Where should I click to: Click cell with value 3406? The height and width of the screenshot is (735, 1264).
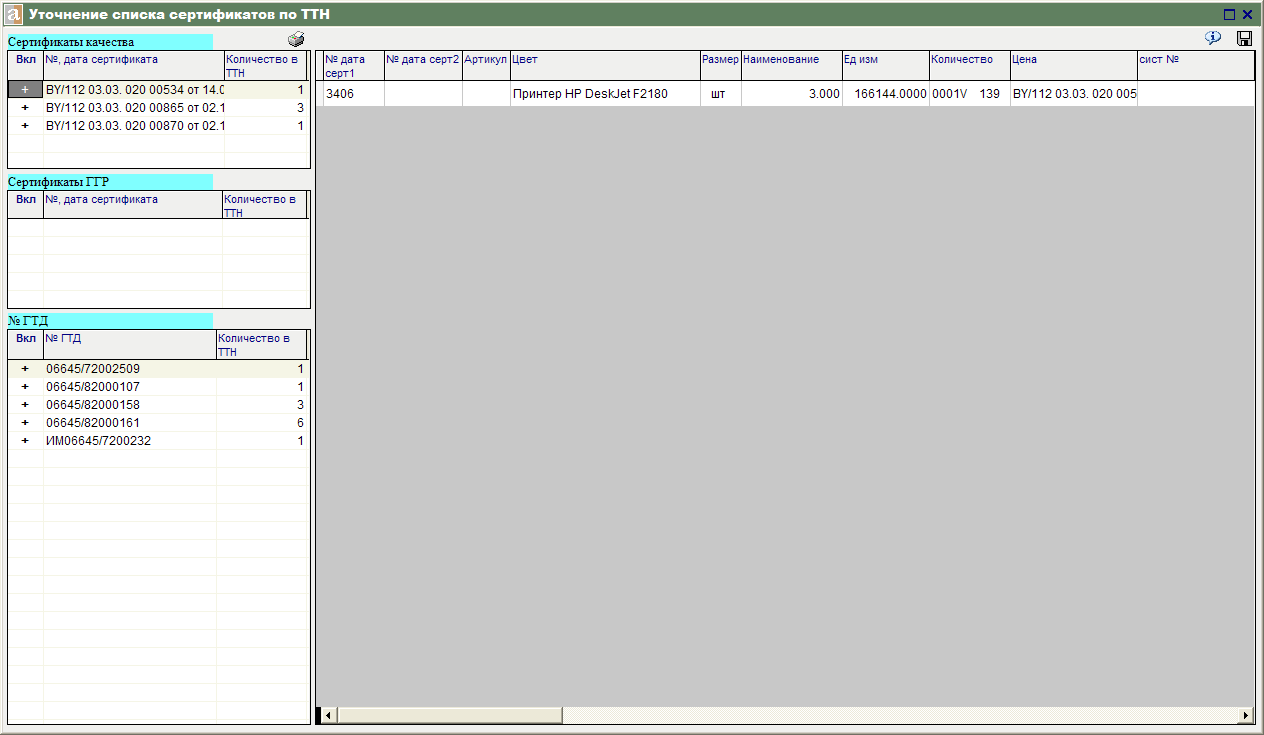tap(354, 94)
